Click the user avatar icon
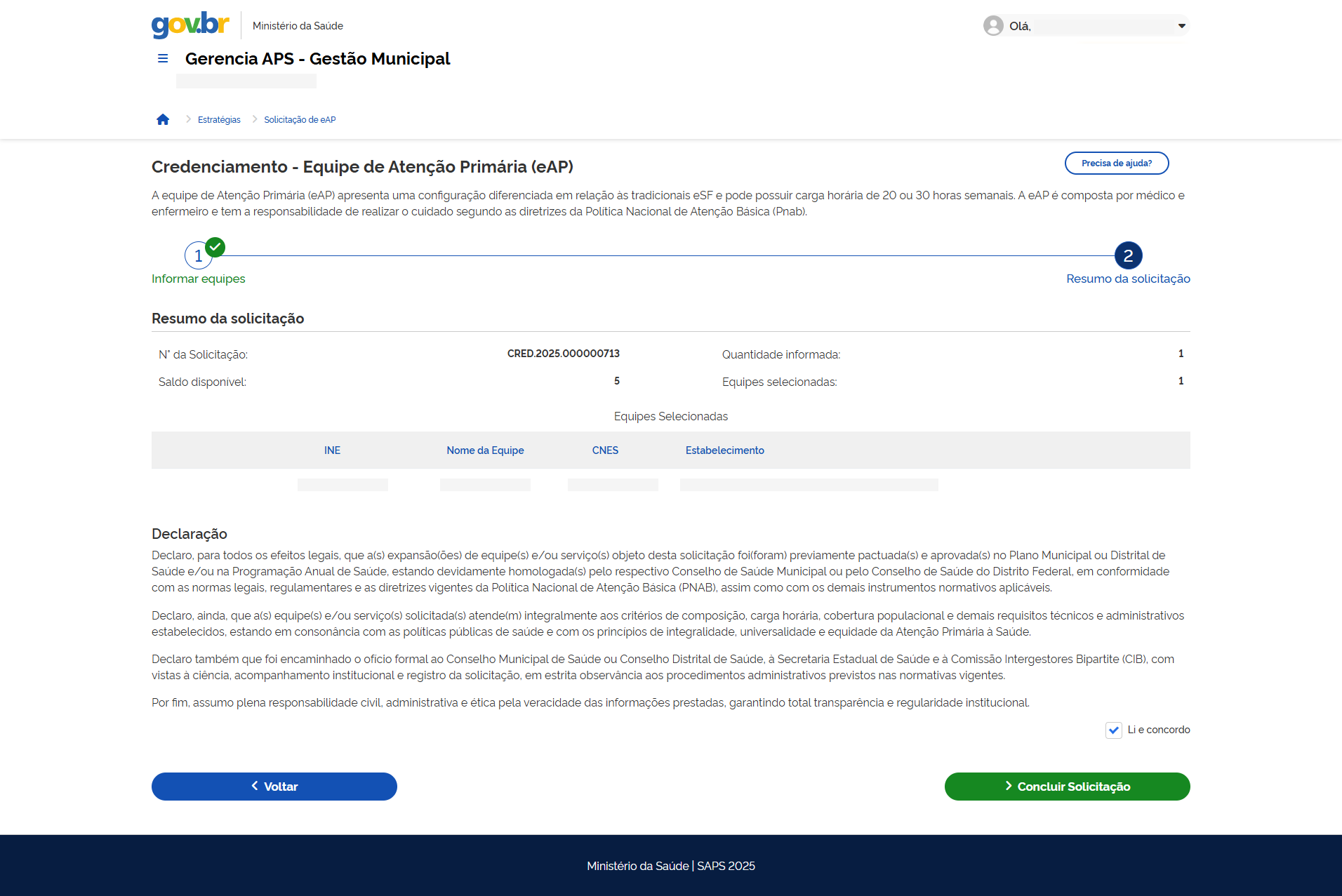This screenshot has width=1342, height=896. 992,26
